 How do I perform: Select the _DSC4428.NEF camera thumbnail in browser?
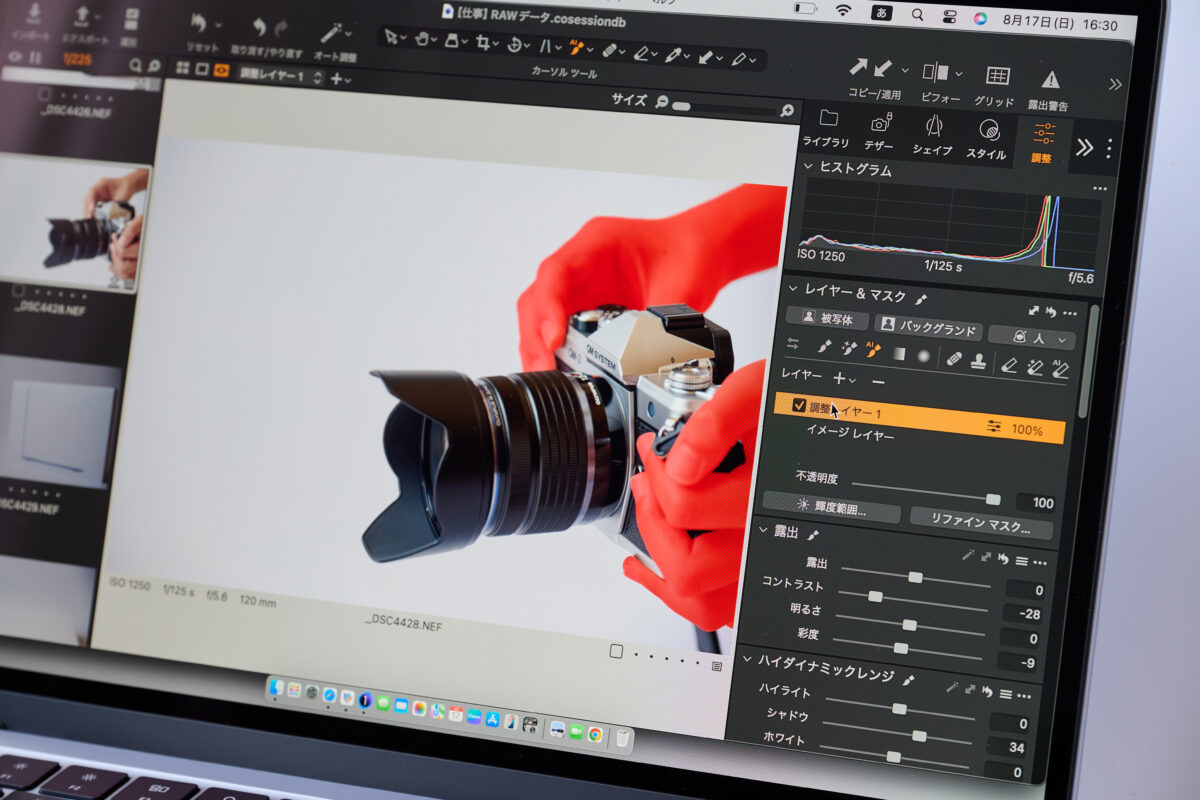coord(75,223)
